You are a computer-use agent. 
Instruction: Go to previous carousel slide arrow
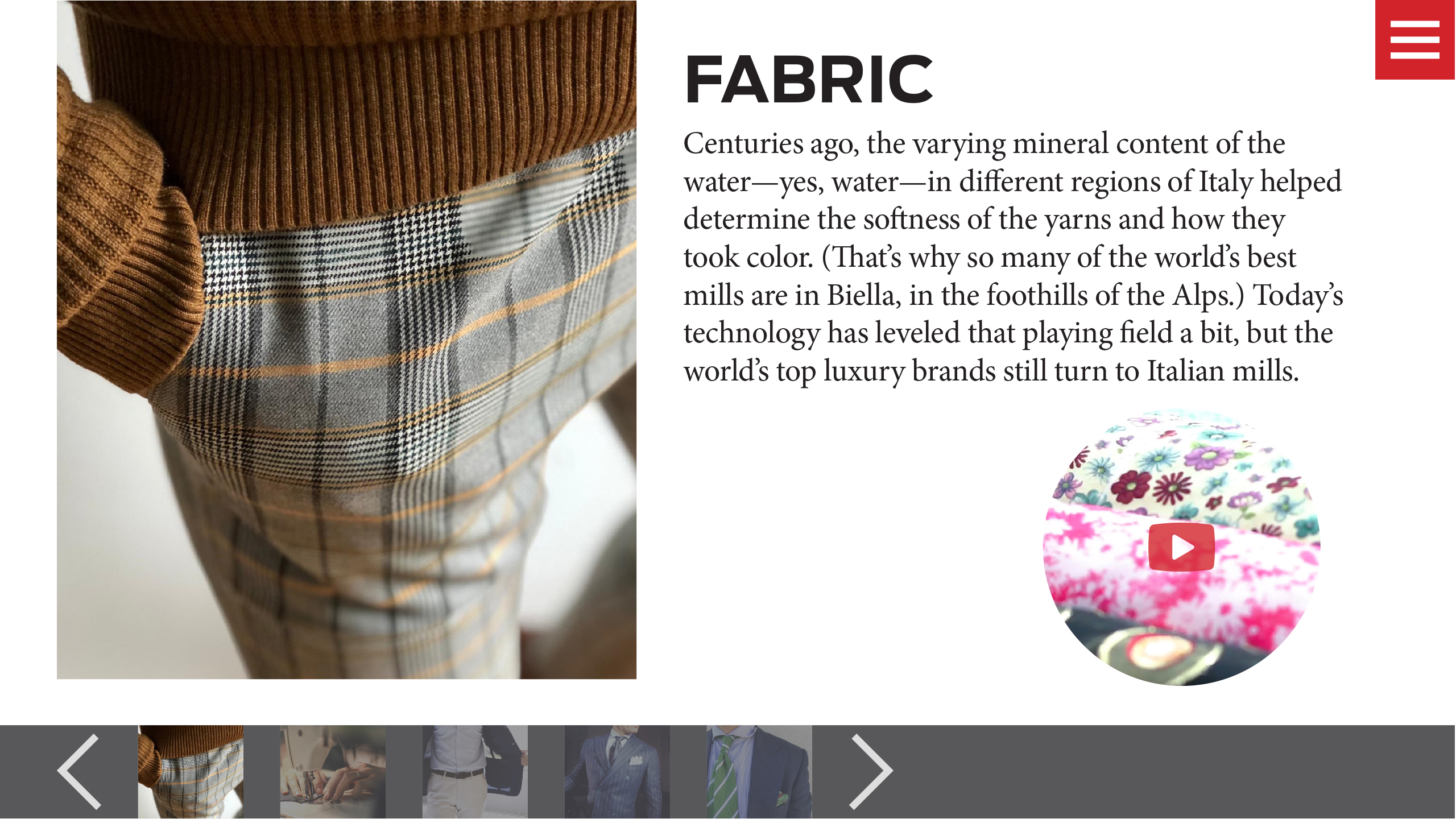(79, 771)
